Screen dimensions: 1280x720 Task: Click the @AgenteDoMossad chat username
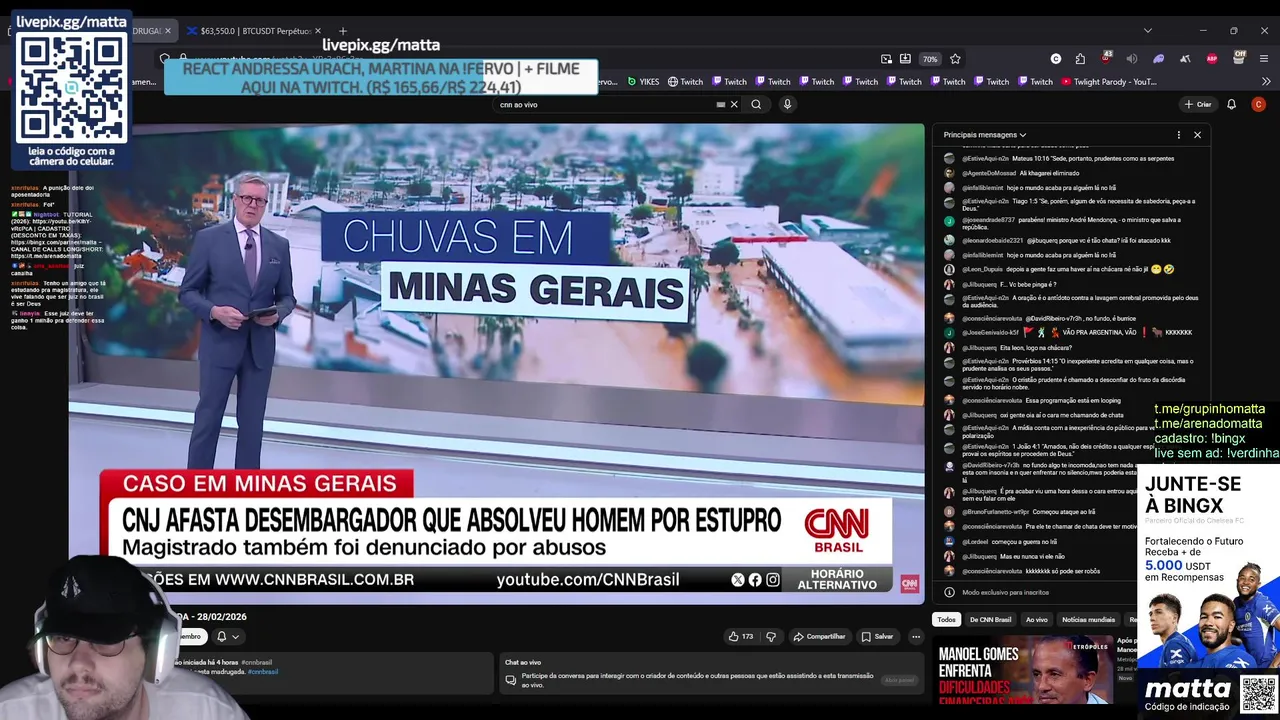(989, 173)
